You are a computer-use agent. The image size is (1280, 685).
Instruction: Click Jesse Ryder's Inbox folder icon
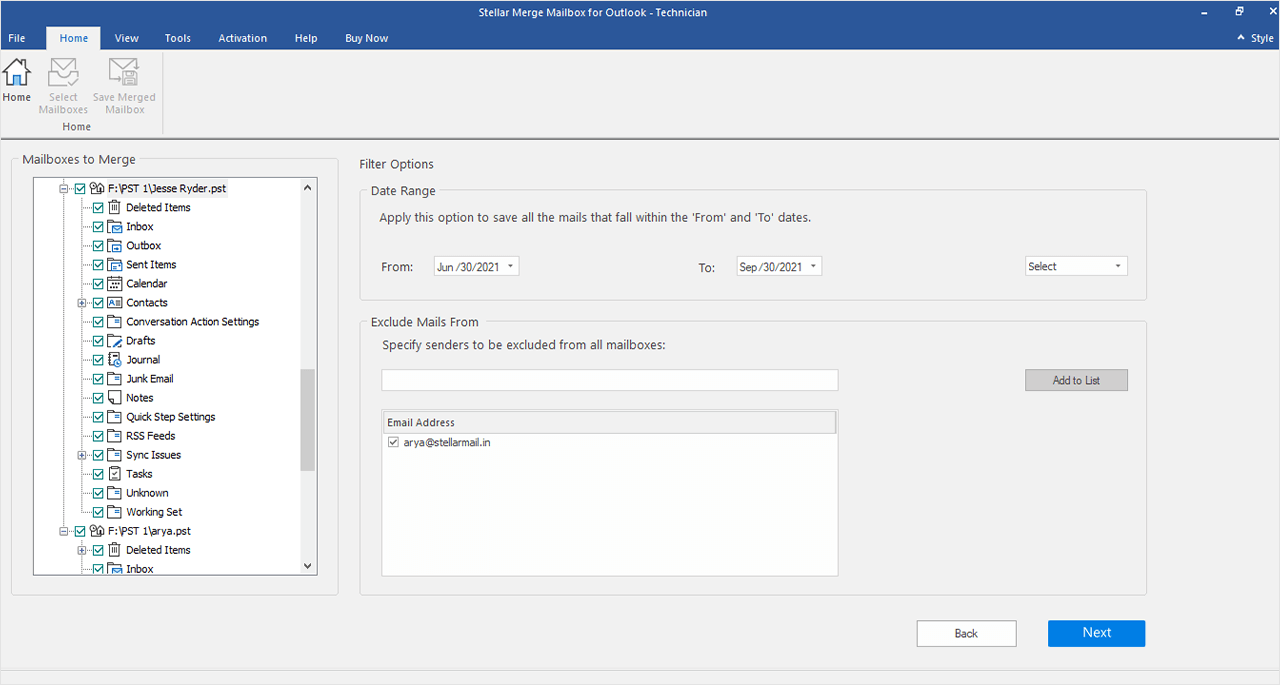pos(115,226)
